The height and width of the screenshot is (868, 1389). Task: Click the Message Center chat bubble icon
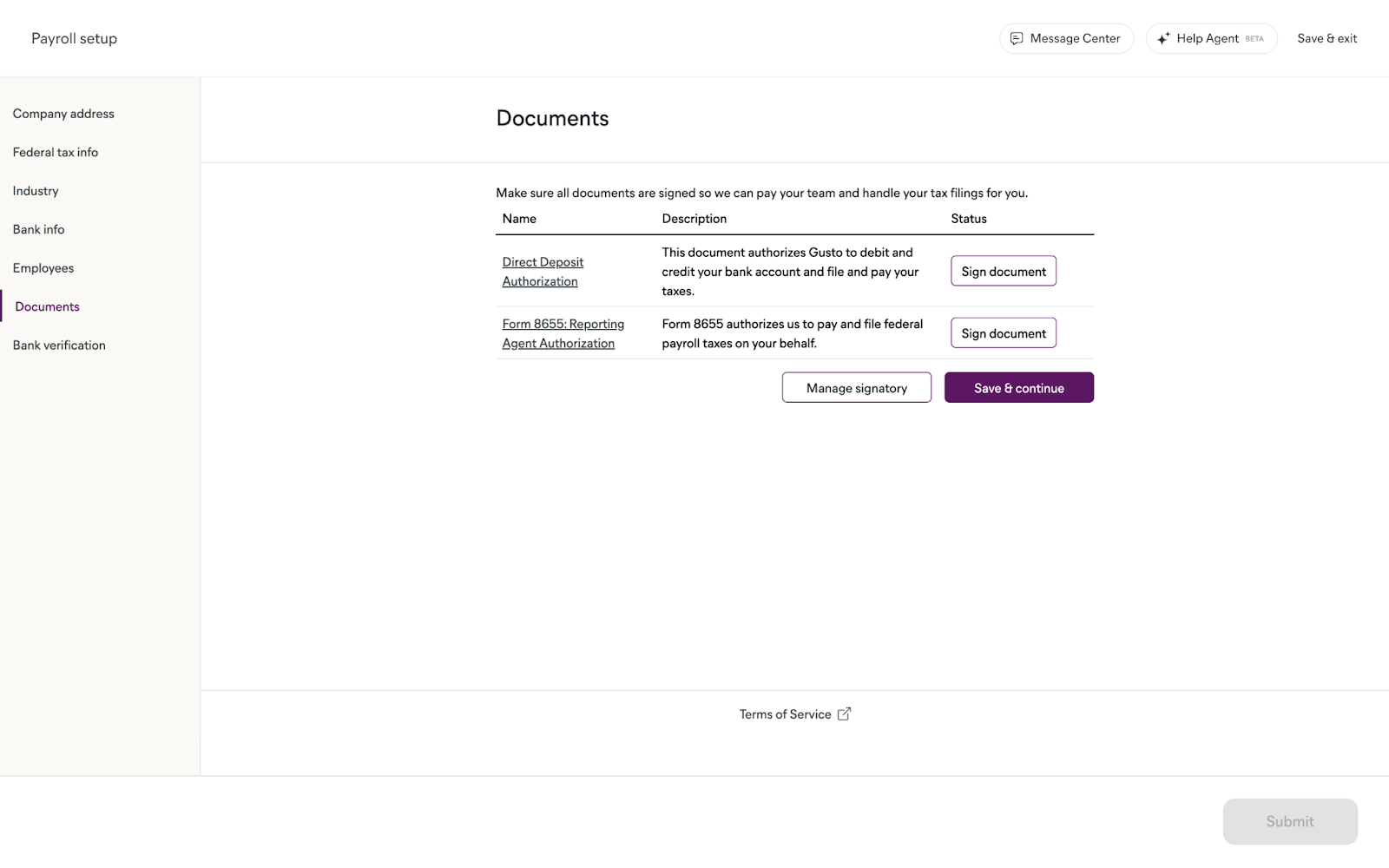point(1017,38)
